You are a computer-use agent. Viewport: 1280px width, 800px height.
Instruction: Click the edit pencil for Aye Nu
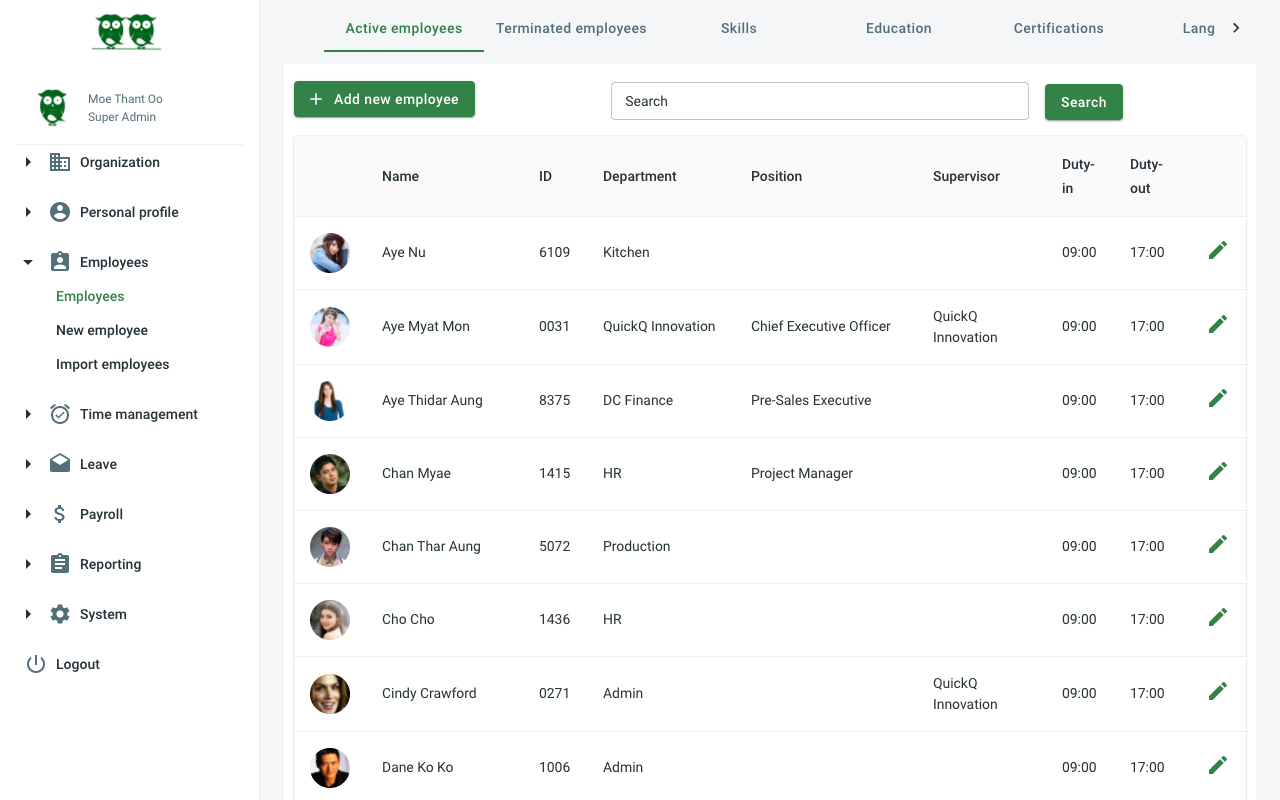pyautogui.click(x=1217, y=251)
